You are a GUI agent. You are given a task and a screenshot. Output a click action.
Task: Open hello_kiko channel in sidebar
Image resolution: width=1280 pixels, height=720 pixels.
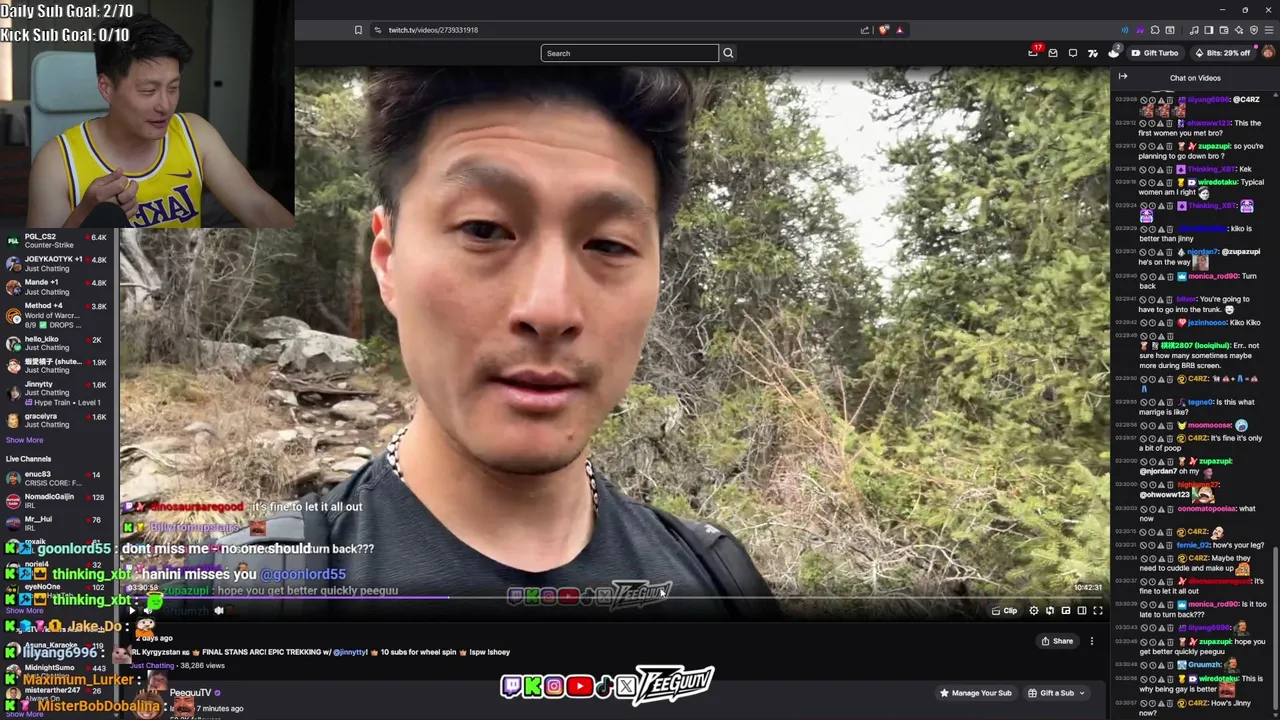(57, 343)
